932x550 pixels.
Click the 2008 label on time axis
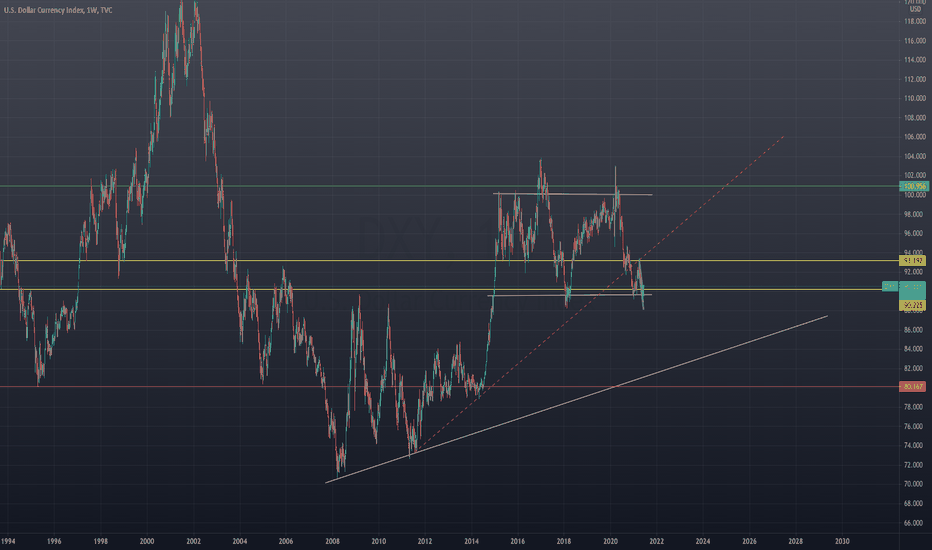[332, 541]
